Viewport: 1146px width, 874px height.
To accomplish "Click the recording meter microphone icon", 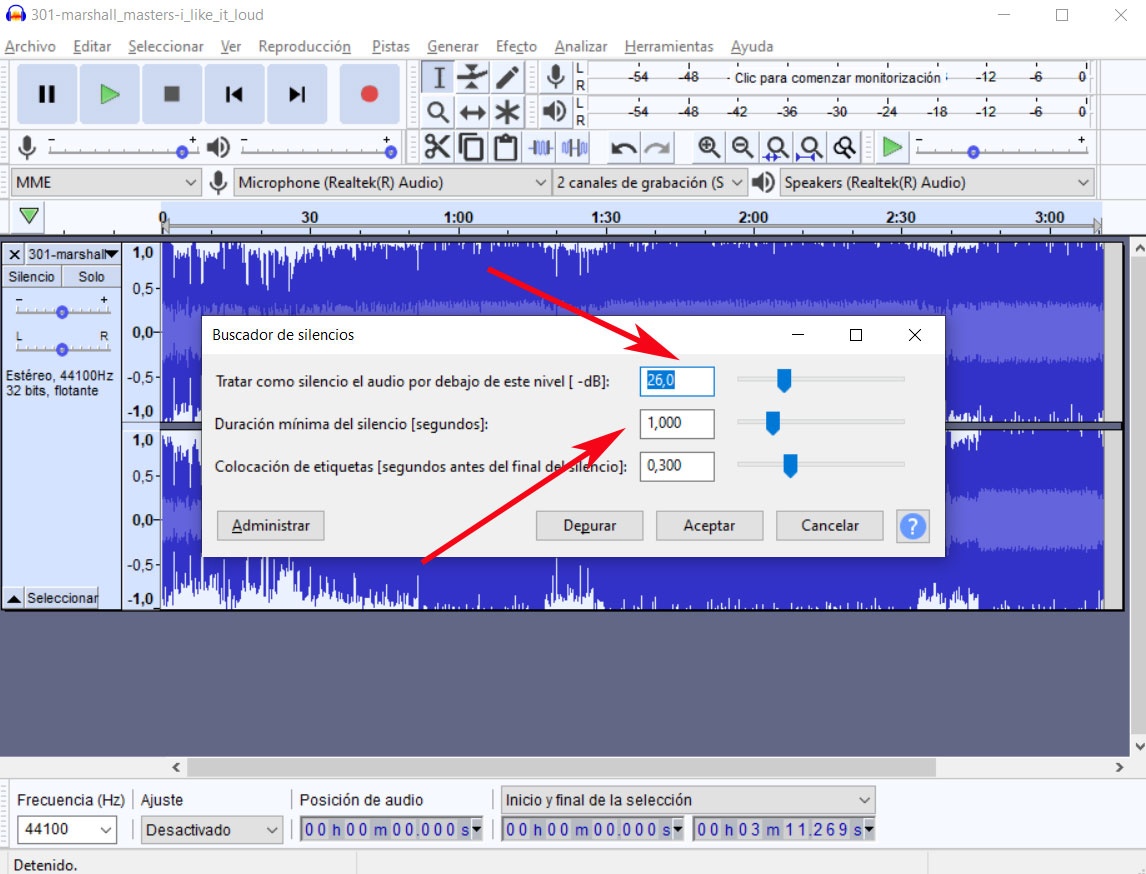I will pyautogui.click(x=555, y=77).
